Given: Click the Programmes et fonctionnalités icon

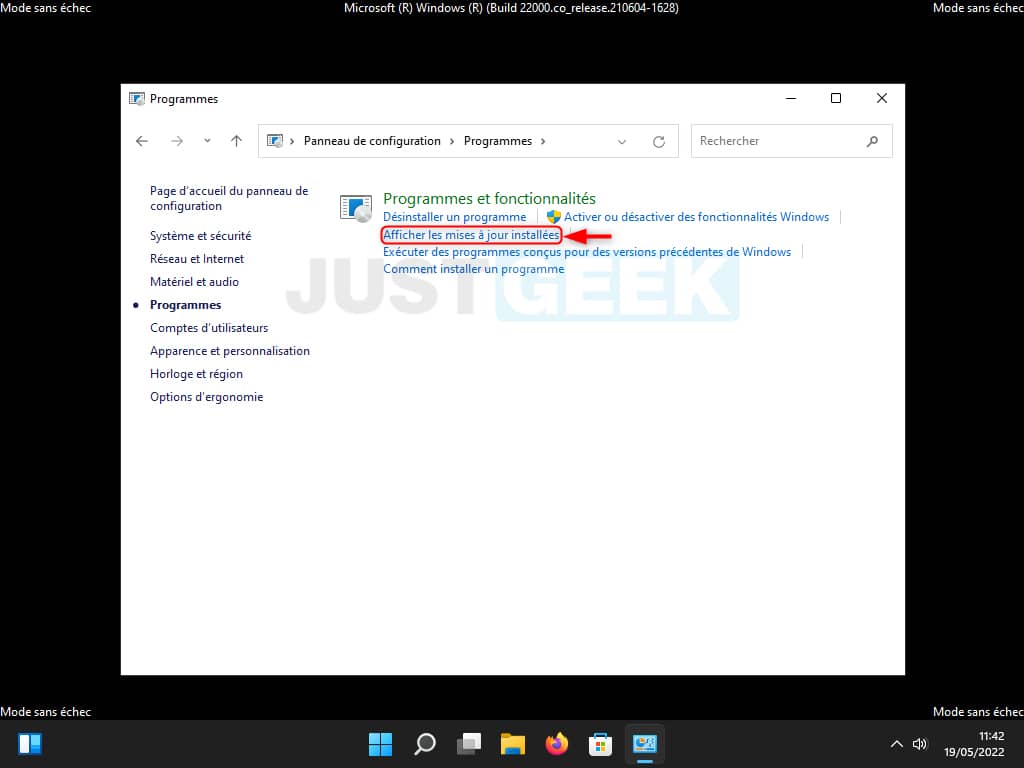Looking at the screenshot, I should click(x=356, y=208).
